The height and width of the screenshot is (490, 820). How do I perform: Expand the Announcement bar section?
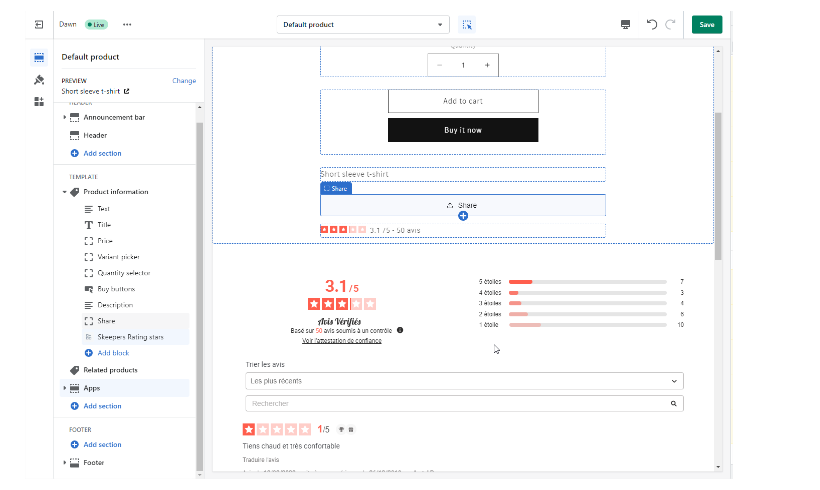coord(65,117)
